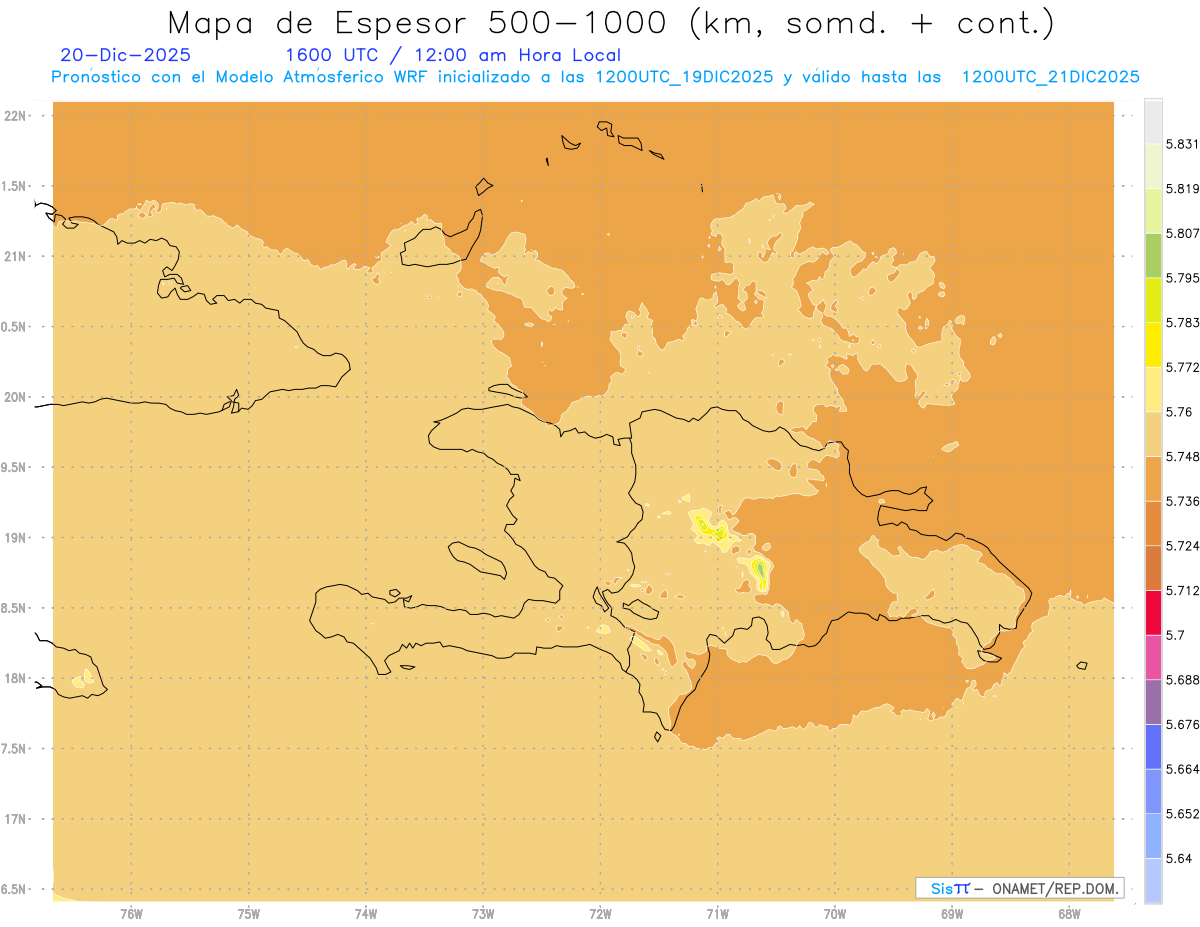
Task: Select the yellow-green swatch between 5.783 and 5.795
Action: tap(1153, 300)
